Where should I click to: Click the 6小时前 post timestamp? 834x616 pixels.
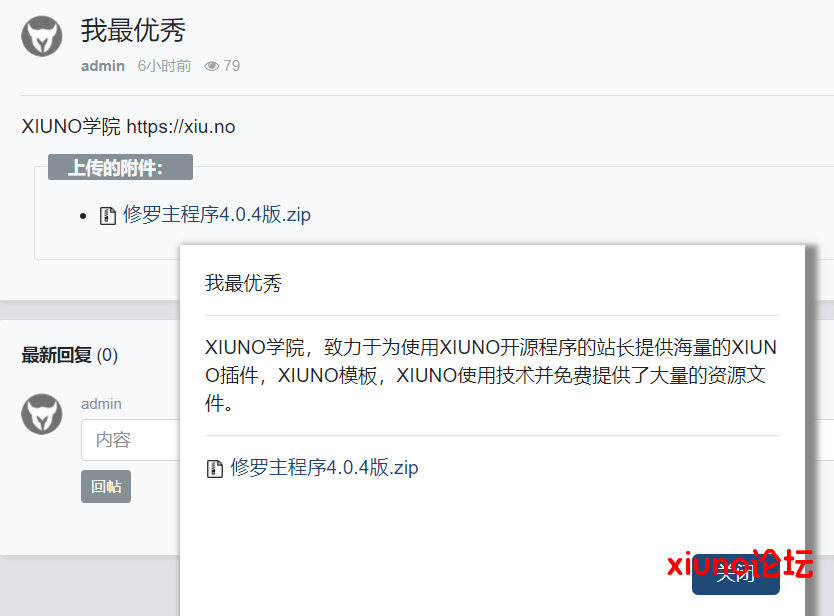(164, 66)
